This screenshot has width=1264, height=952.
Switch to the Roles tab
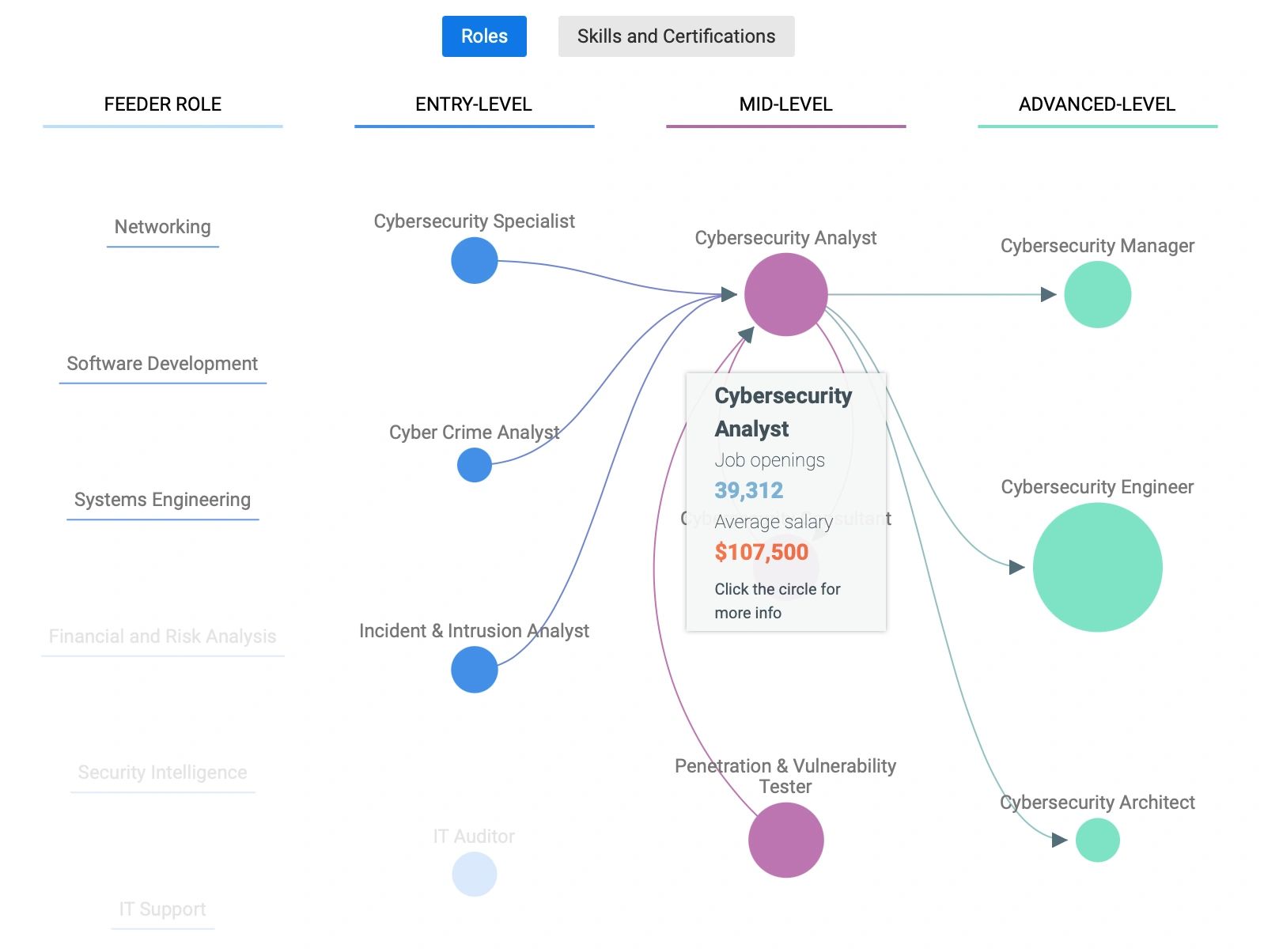point(484,36)
